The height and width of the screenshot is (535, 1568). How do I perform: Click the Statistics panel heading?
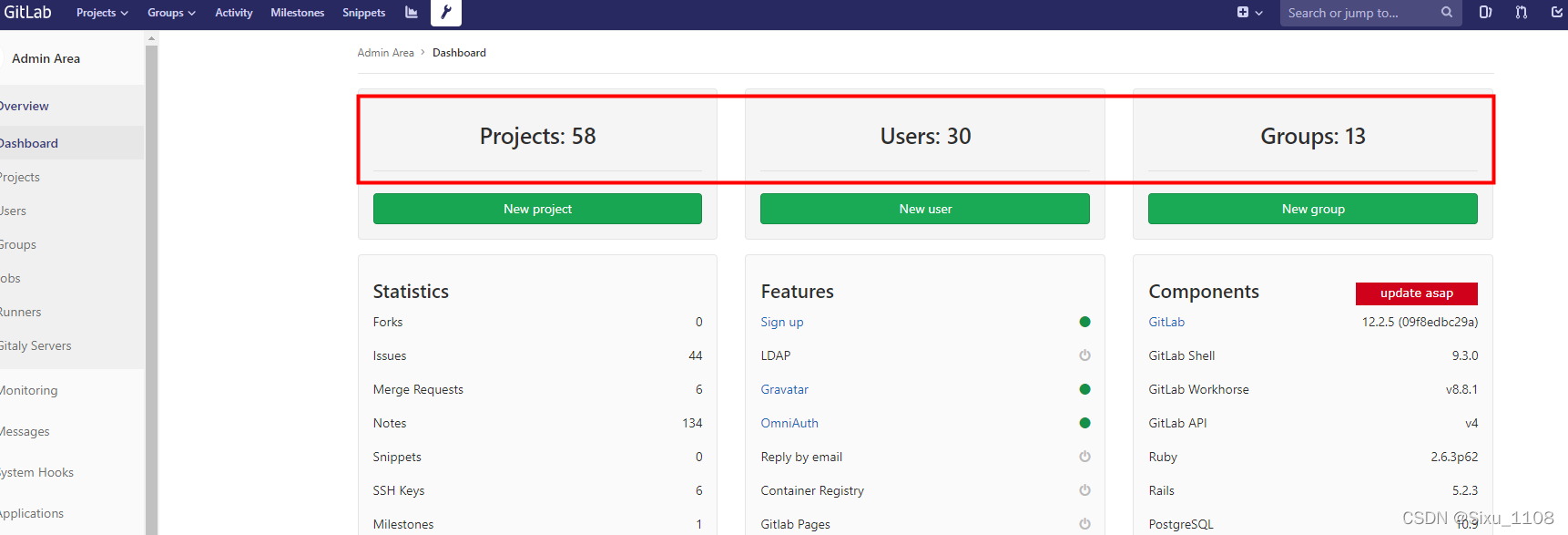pyautogui.click(x=411, y=292)
